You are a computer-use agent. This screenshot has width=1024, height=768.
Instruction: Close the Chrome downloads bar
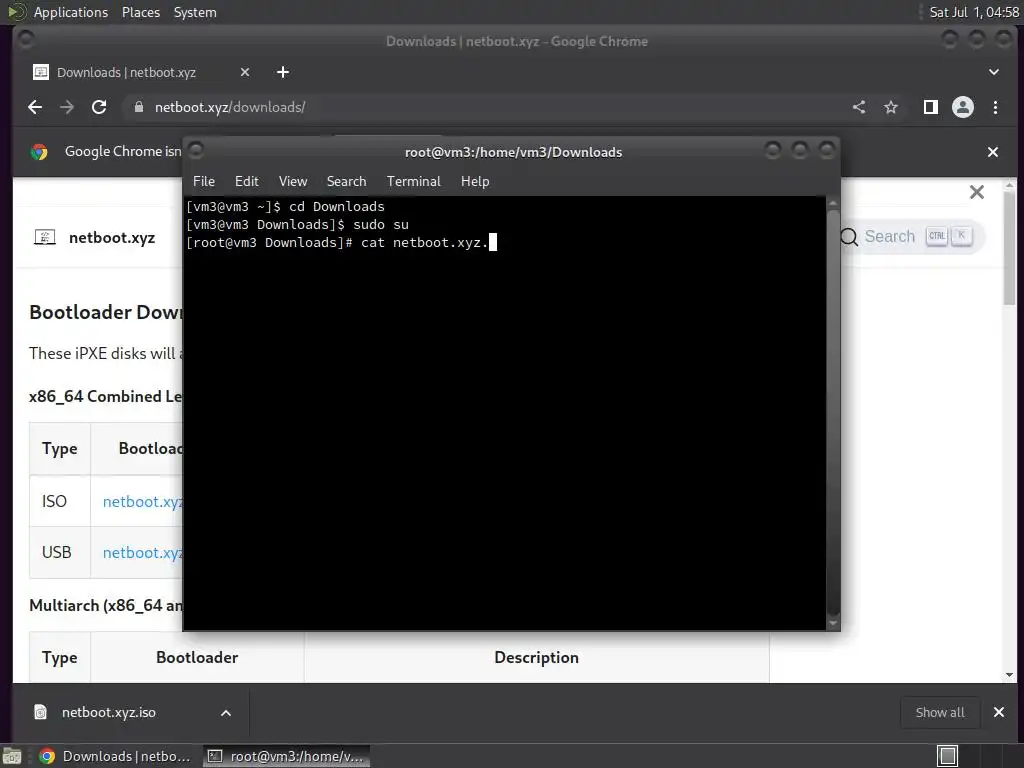(999, 712)
